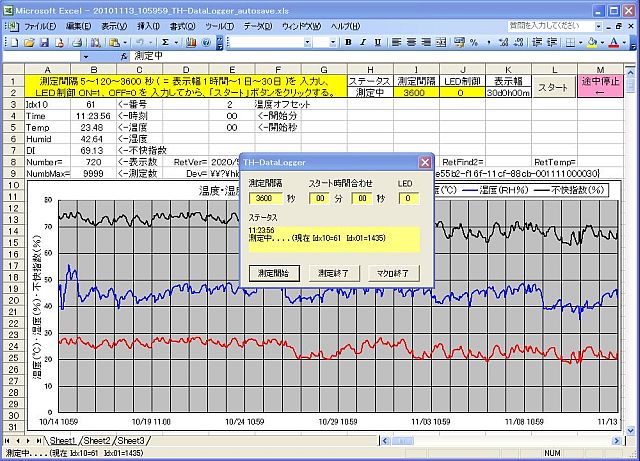Apply the red Font Color A
The width and height of the screenshot is (640, 461).
point(614,42)
